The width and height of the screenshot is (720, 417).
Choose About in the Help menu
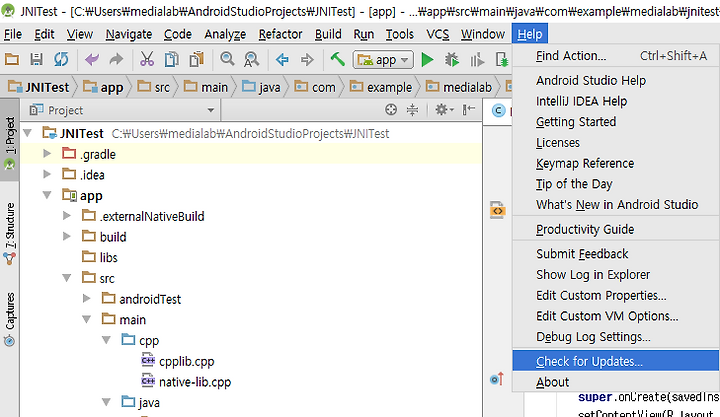(615, 382)
